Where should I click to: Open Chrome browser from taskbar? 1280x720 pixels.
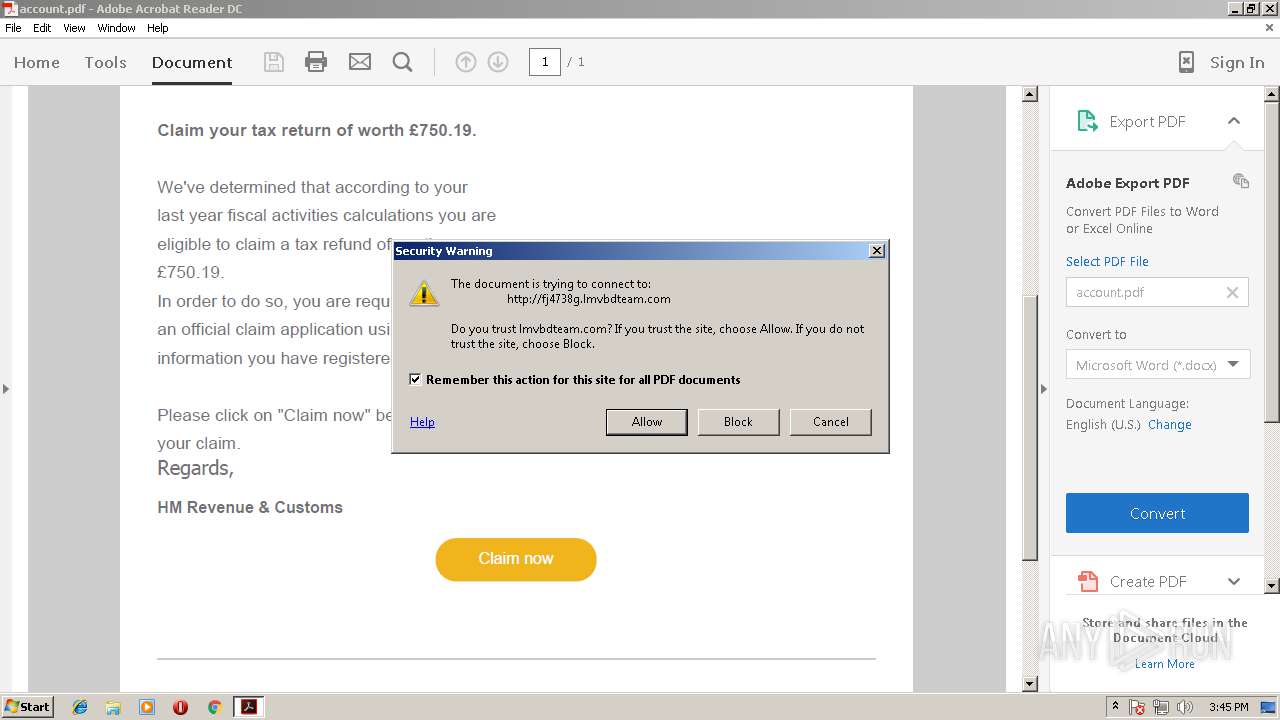point(214,707)
